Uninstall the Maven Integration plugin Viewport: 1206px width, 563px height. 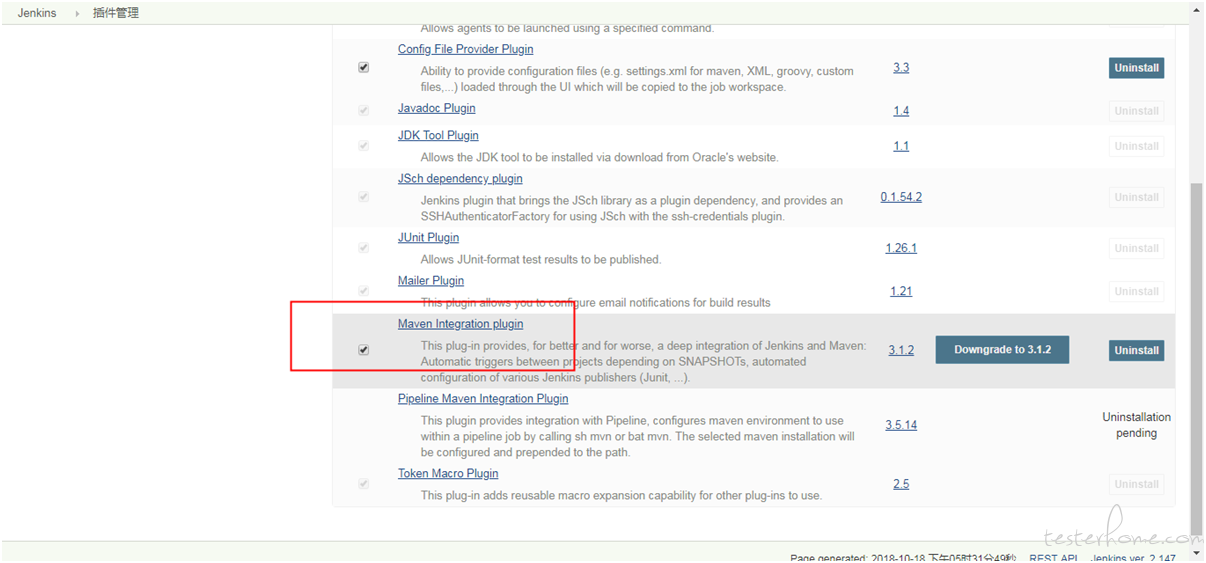1136,350
